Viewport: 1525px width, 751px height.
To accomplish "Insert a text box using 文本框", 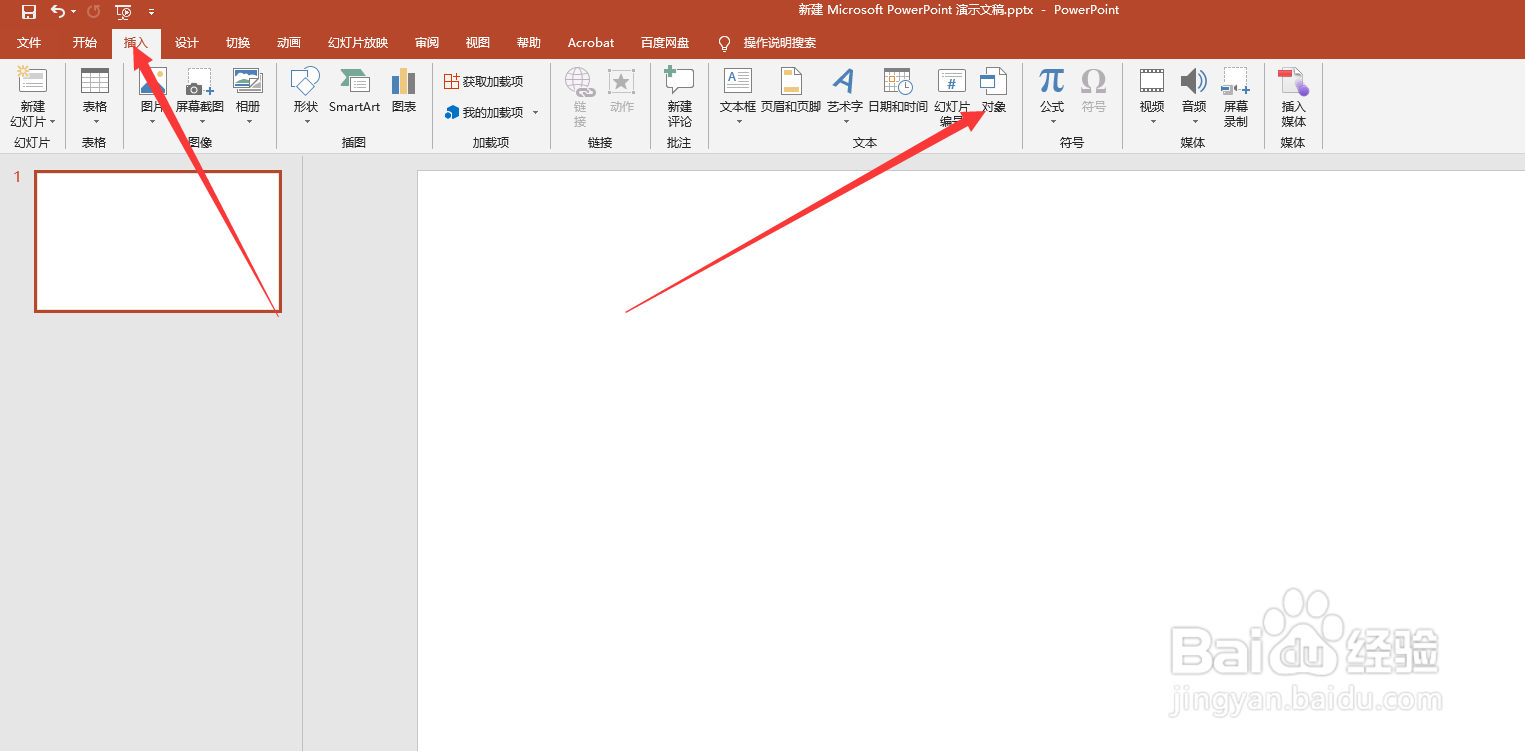I will pos(738,96).
